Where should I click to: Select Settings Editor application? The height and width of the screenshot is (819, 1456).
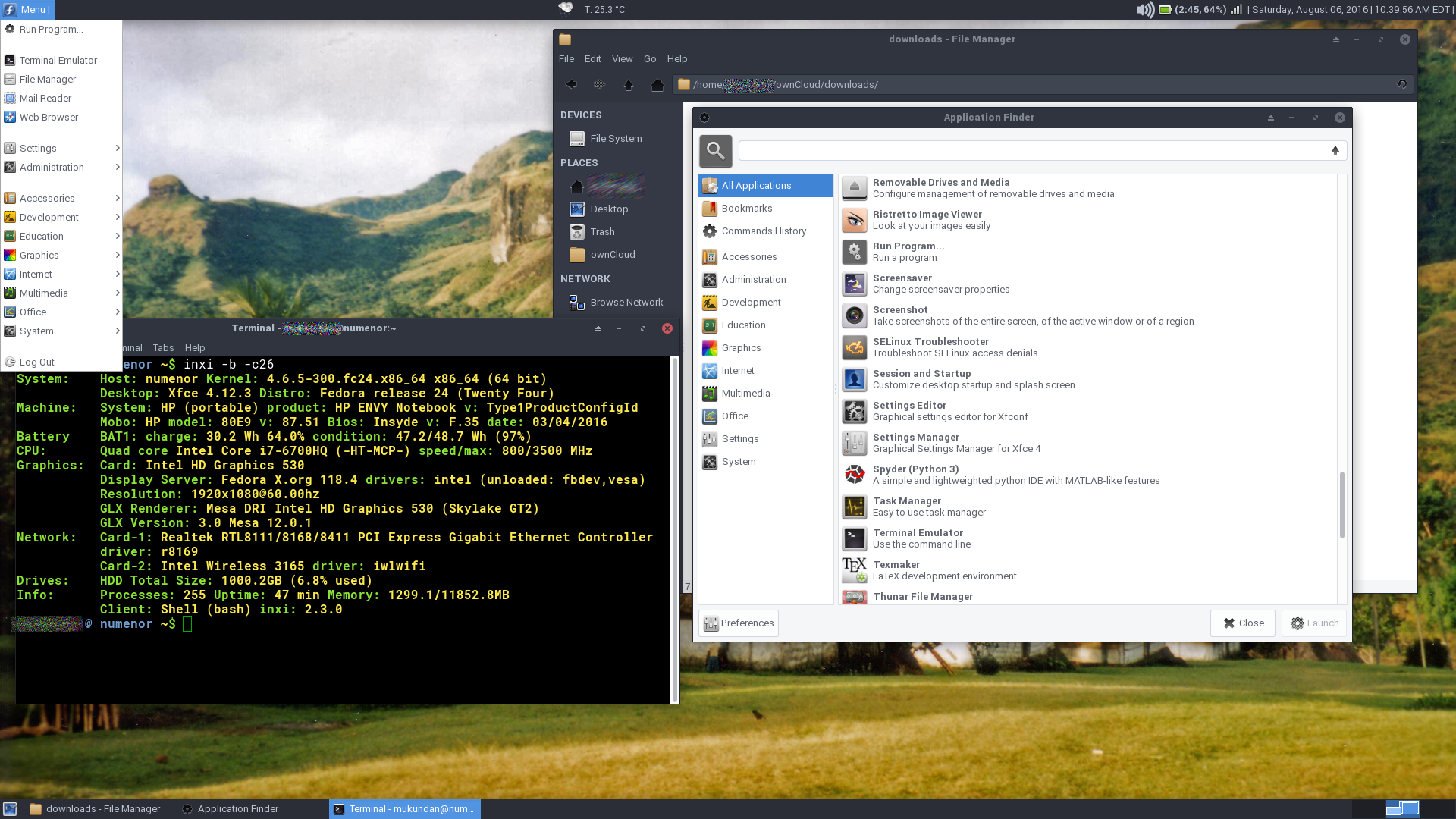coord(1088,411)
